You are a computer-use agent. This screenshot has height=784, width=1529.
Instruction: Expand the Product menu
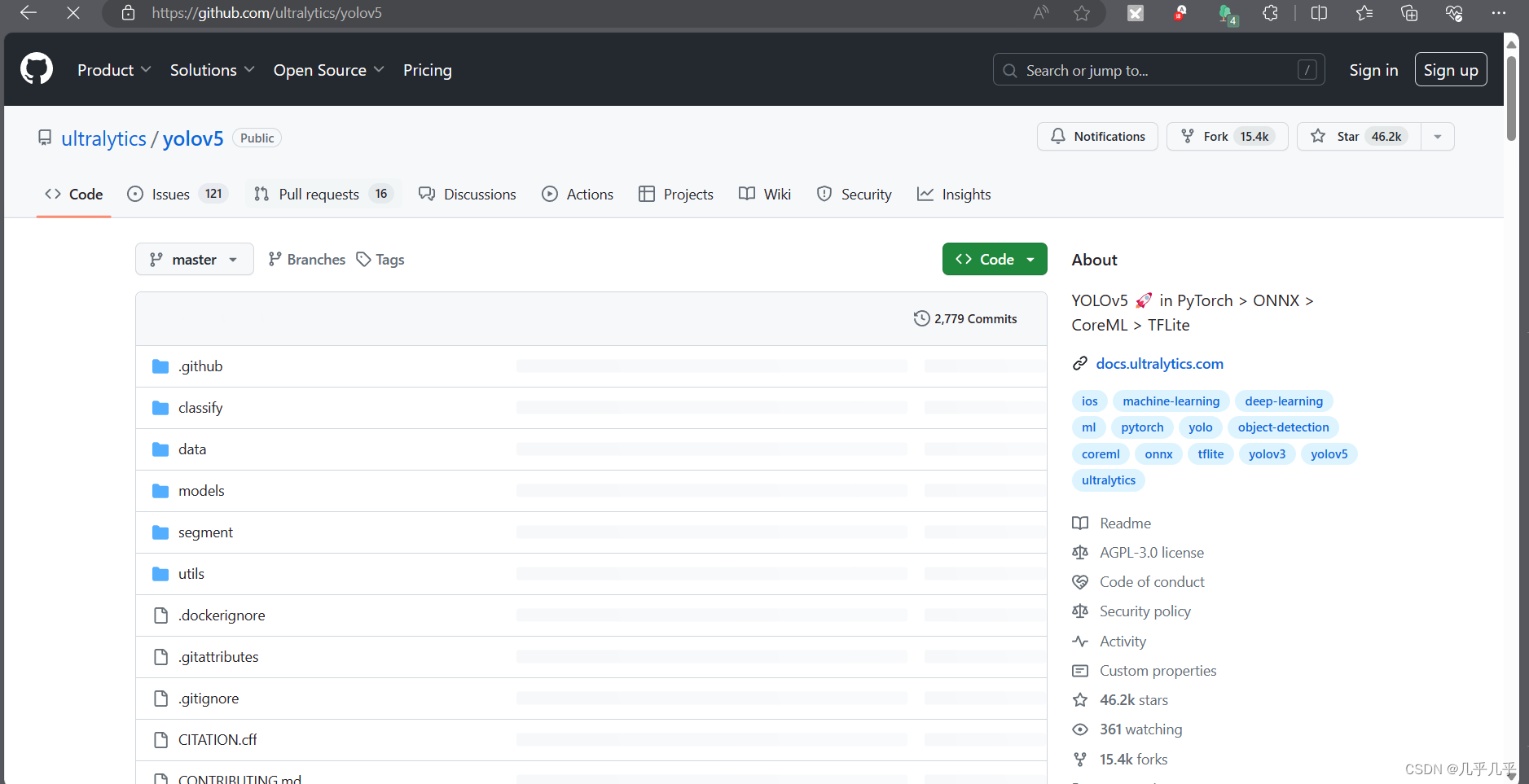point(114,70)
